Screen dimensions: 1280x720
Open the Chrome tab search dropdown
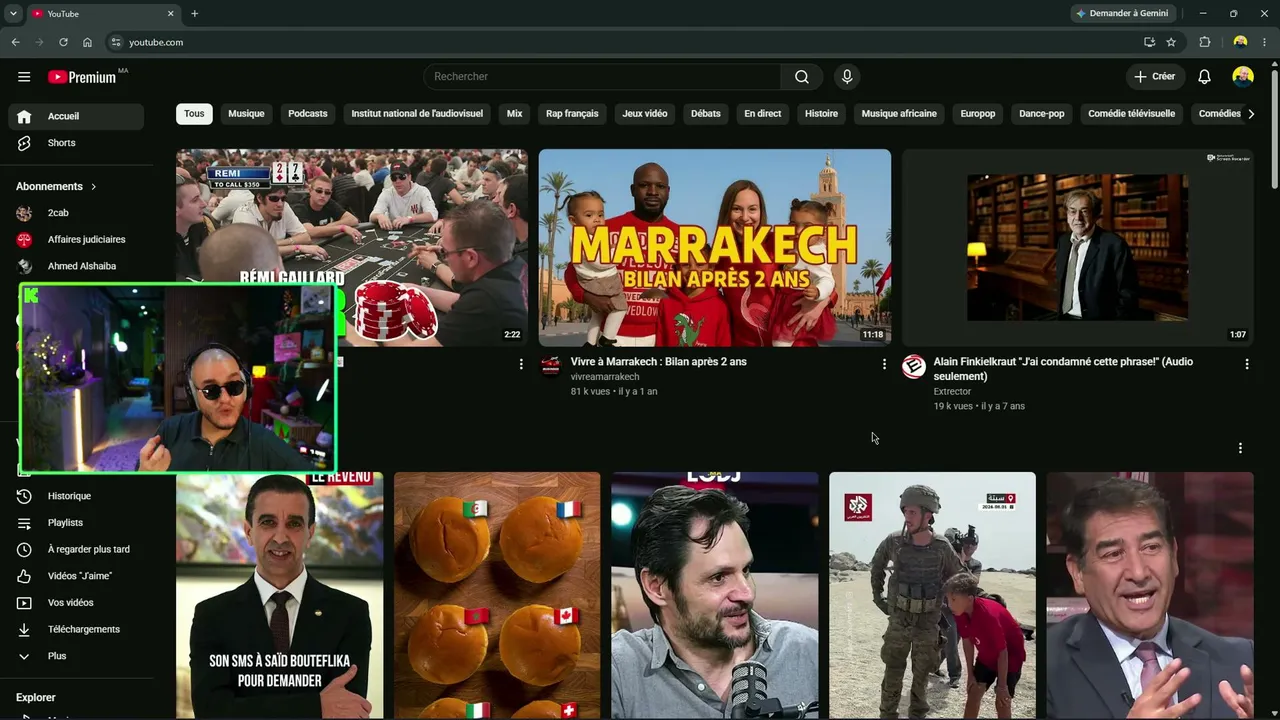(13, 14)
